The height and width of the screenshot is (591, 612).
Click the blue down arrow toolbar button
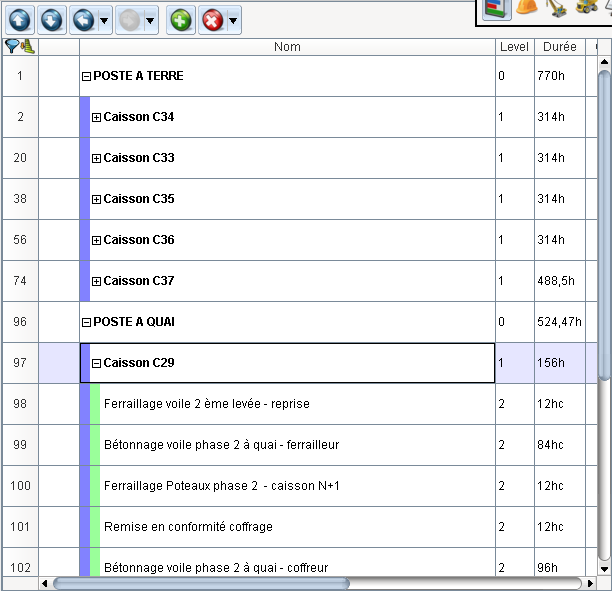tap(52, 19)
